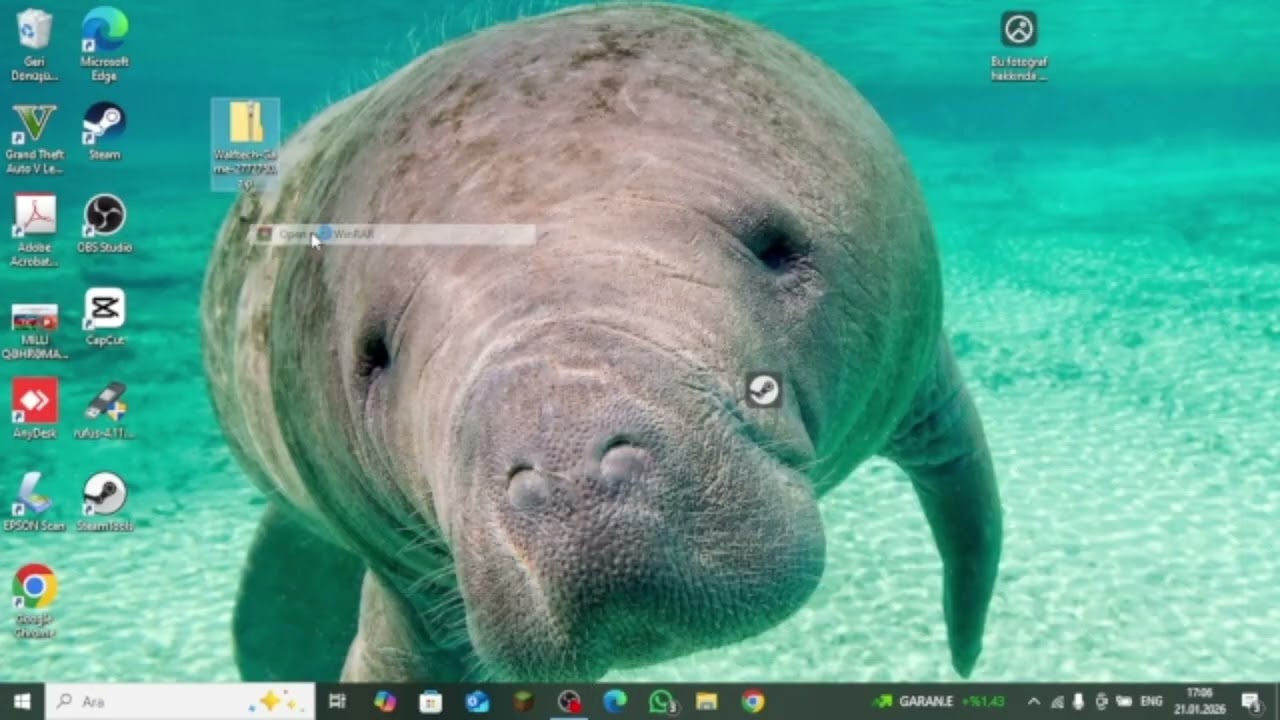Click the ENG input language indicator
Image resolution: width=1280 pixels, height=720 pixels.
pyautogui.click(x=1151, y=702)
